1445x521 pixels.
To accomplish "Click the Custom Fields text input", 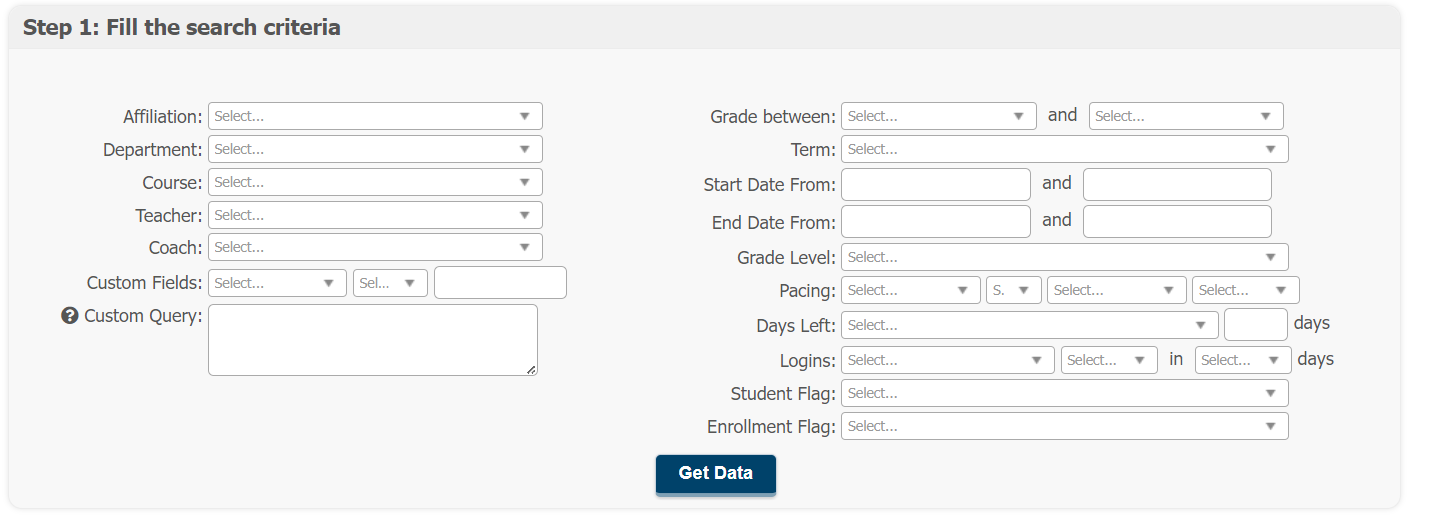I will point(500,283).
